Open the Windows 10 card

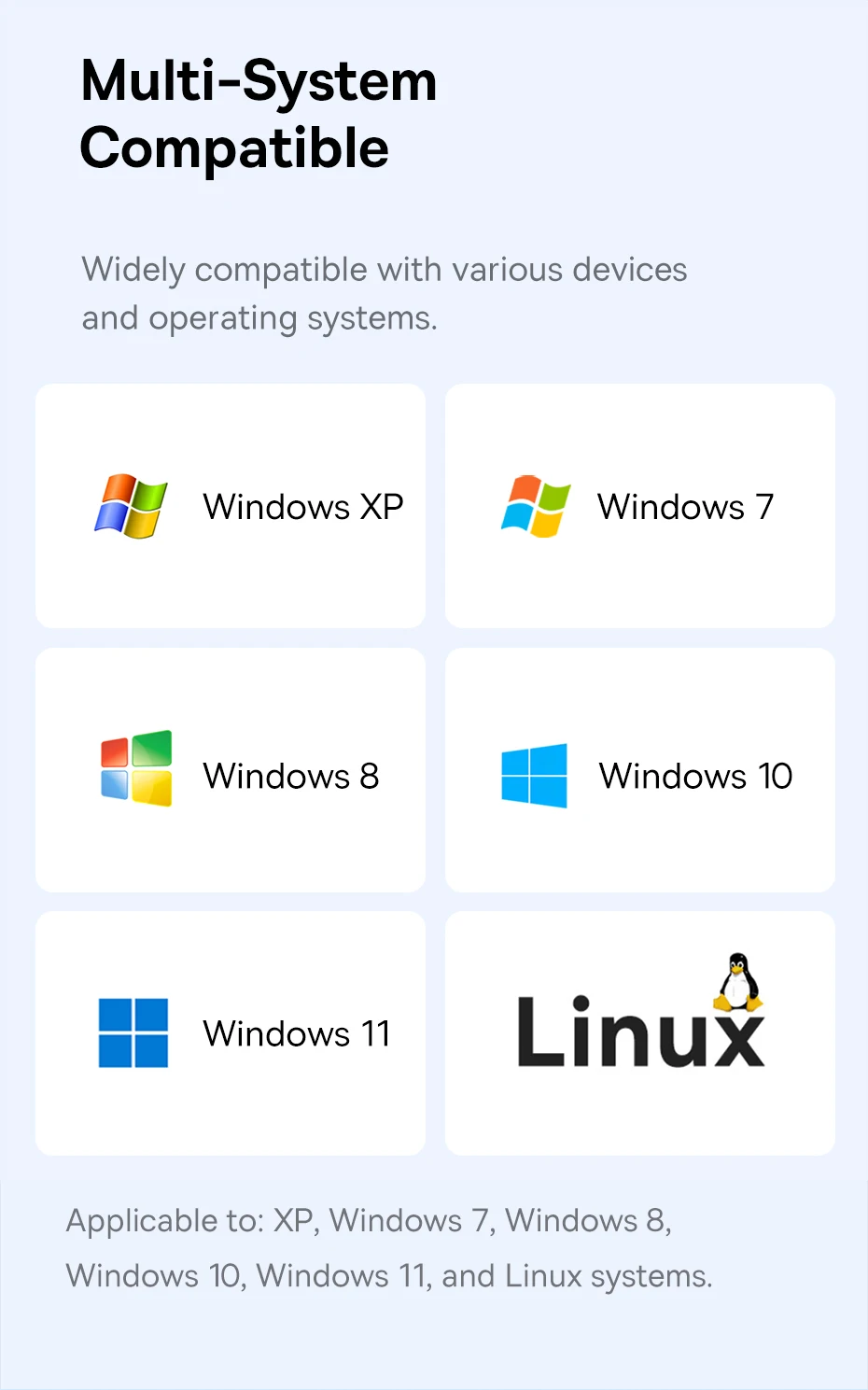point(640,770)
